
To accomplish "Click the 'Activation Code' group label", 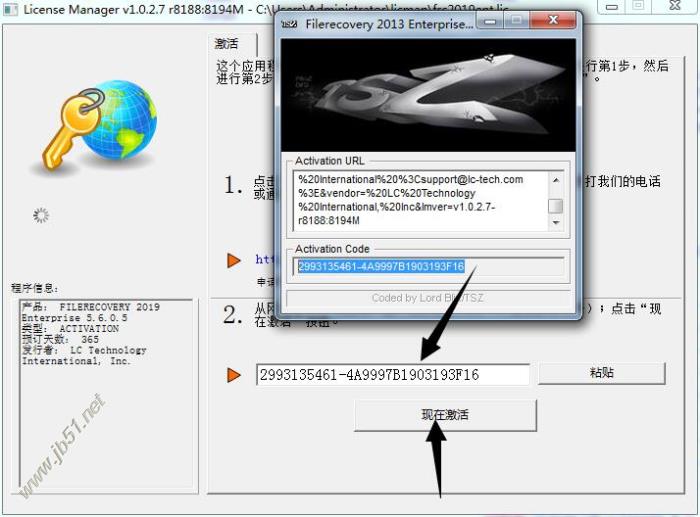I will pos(332,249).
